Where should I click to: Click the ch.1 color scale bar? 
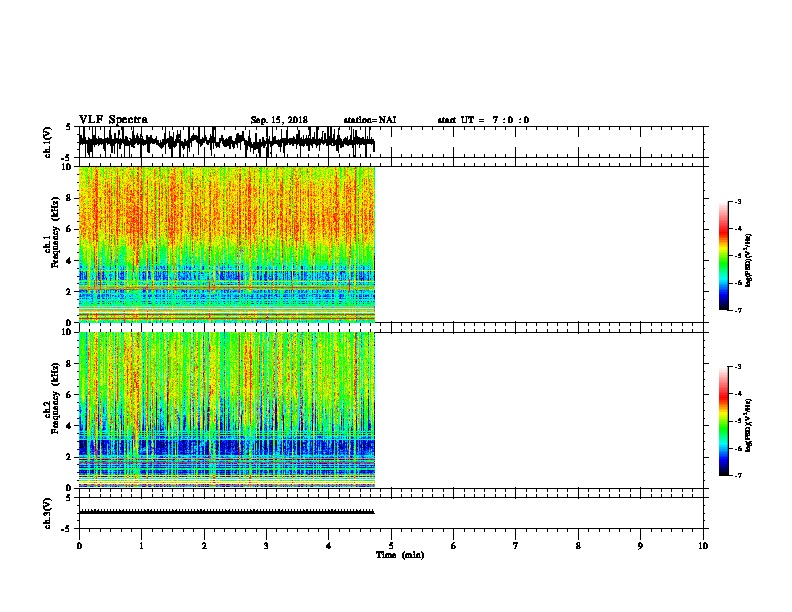coord(723,256)
